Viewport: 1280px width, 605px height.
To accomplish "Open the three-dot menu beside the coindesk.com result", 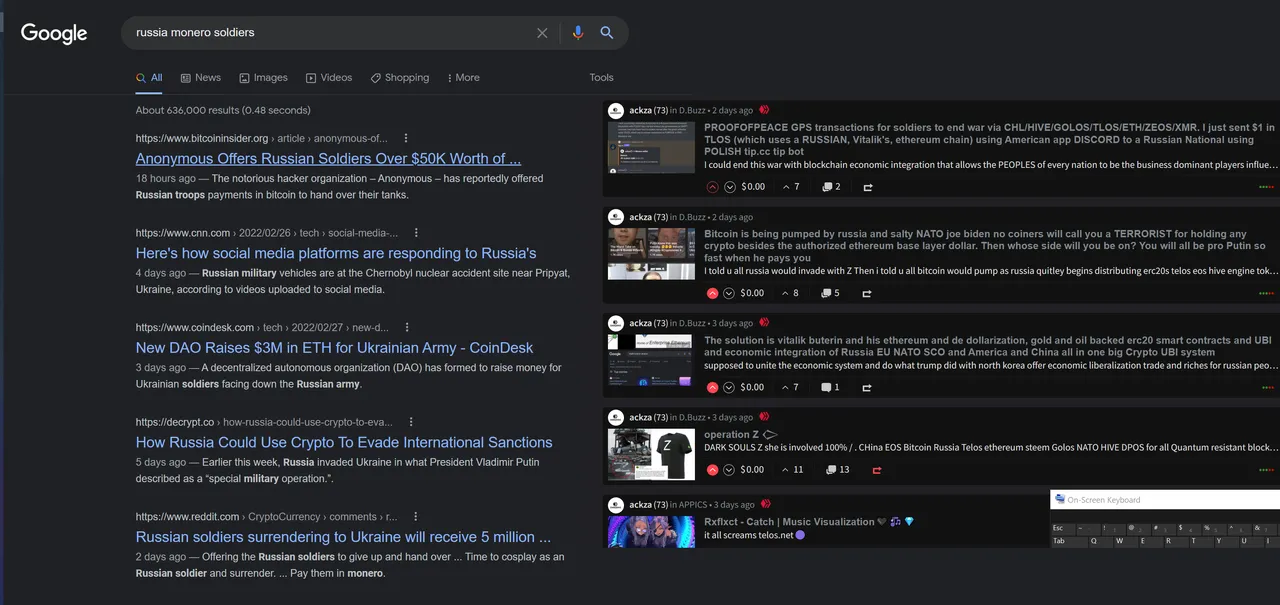I will [407, 327].
